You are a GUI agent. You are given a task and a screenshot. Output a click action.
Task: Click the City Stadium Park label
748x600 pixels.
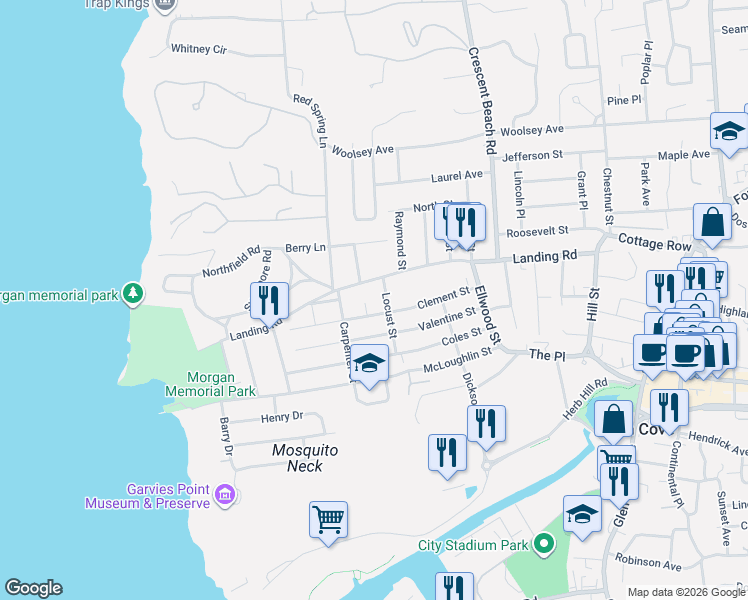point(473,545)
